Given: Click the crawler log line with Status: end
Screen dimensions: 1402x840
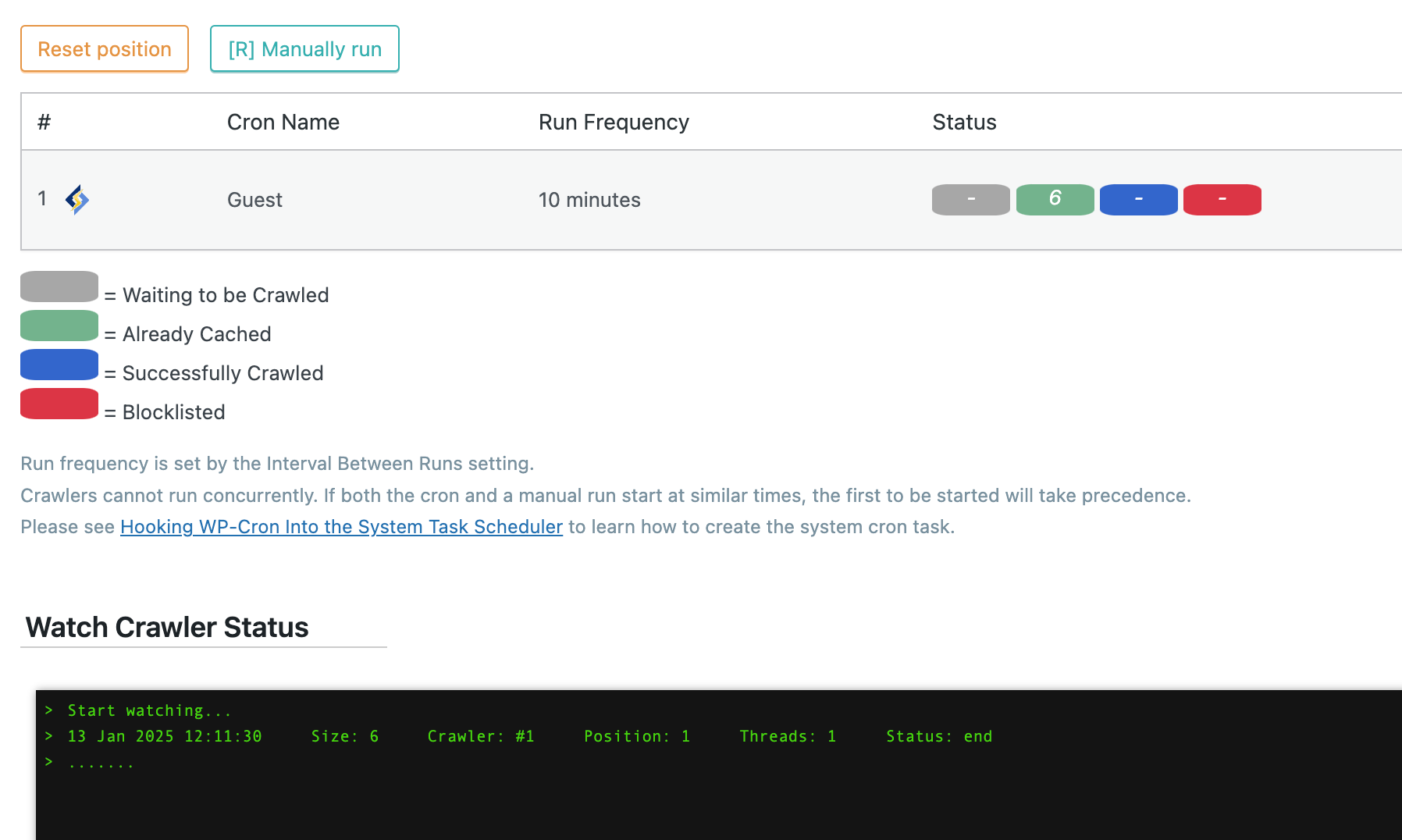Looking at the screenshot, I should [529, 736].
